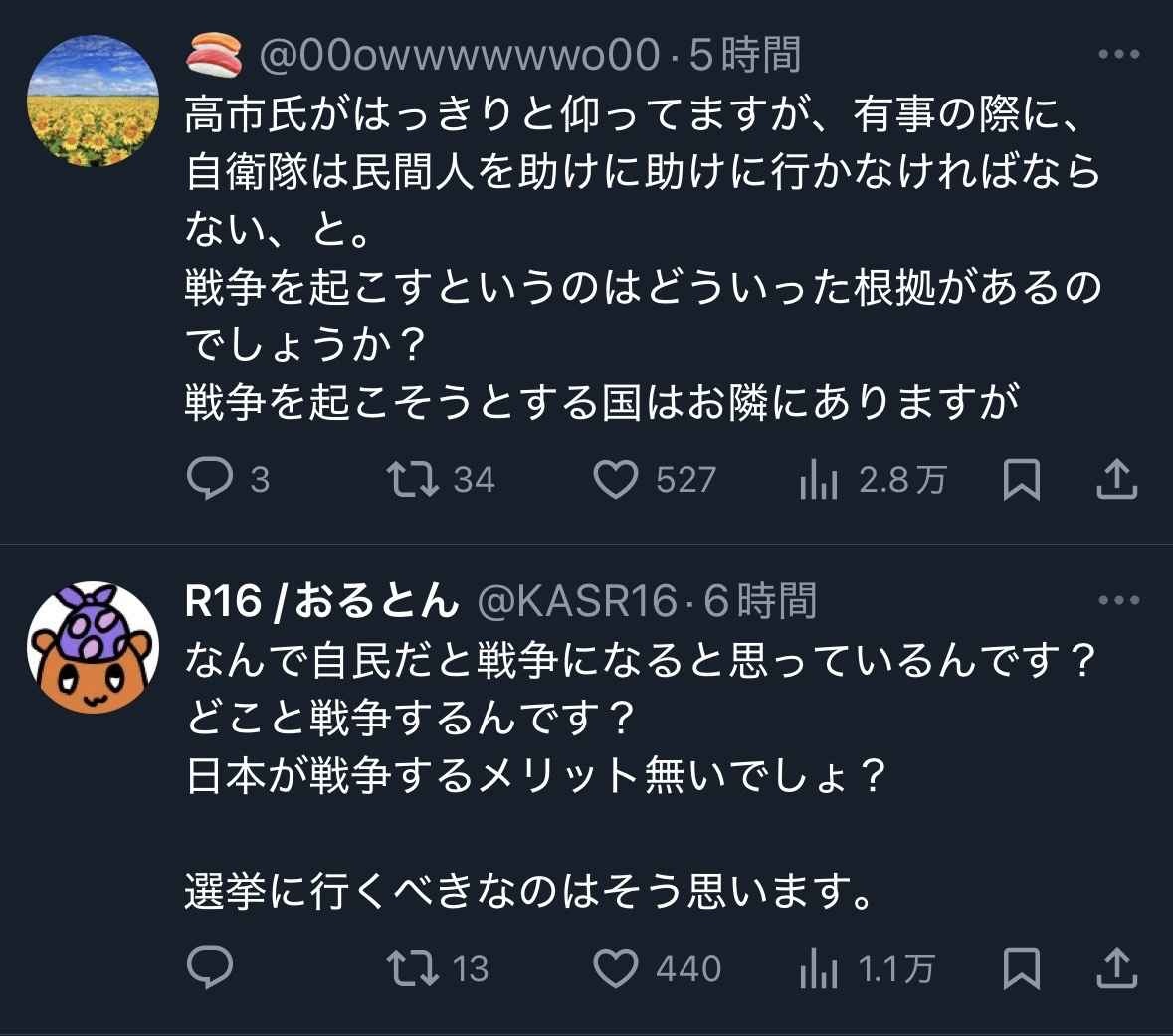Reply to R16 / おるとん's tweet
Screen dimensions: 1173x1036
coord(210,967)
